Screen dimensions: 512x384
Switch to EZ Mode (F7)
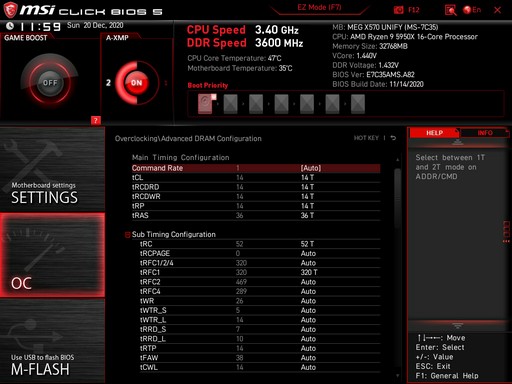319,7
